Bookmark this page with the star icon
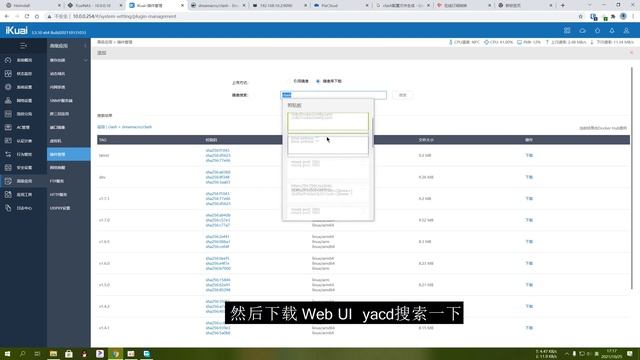 point(580,16)
